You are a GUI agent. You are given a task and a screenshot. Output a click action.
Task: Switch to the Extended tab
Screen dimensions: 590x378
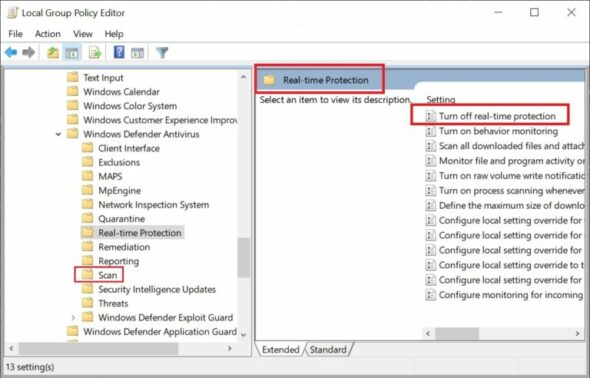click(280, 349)
